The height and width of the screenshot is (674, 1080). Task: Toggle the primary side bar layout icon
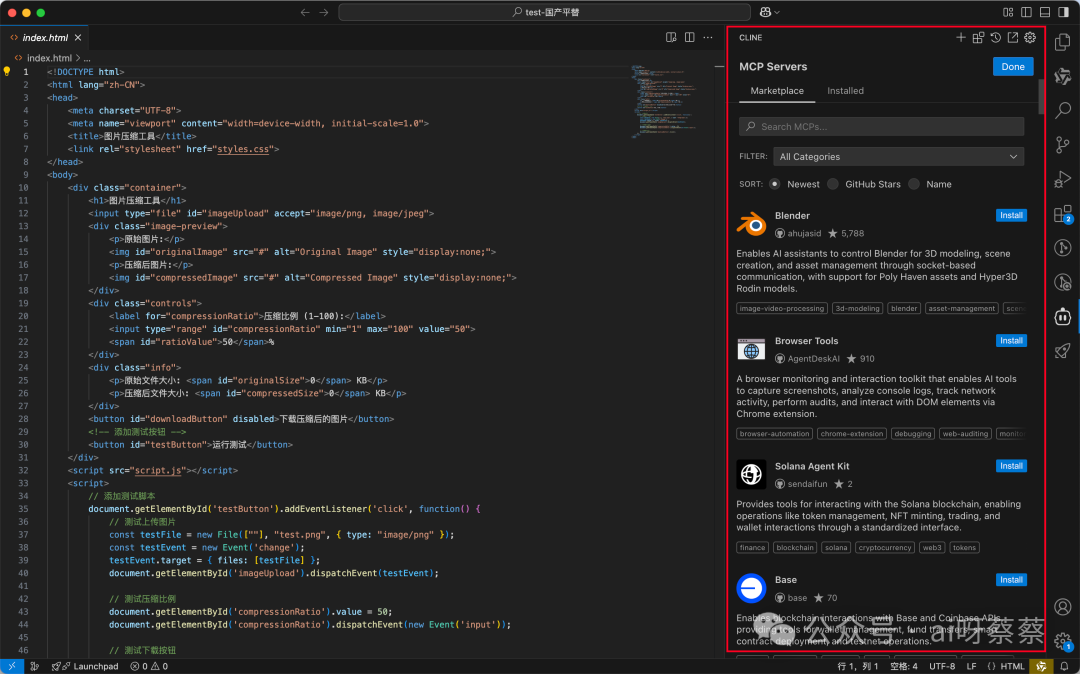[1026, 12]
